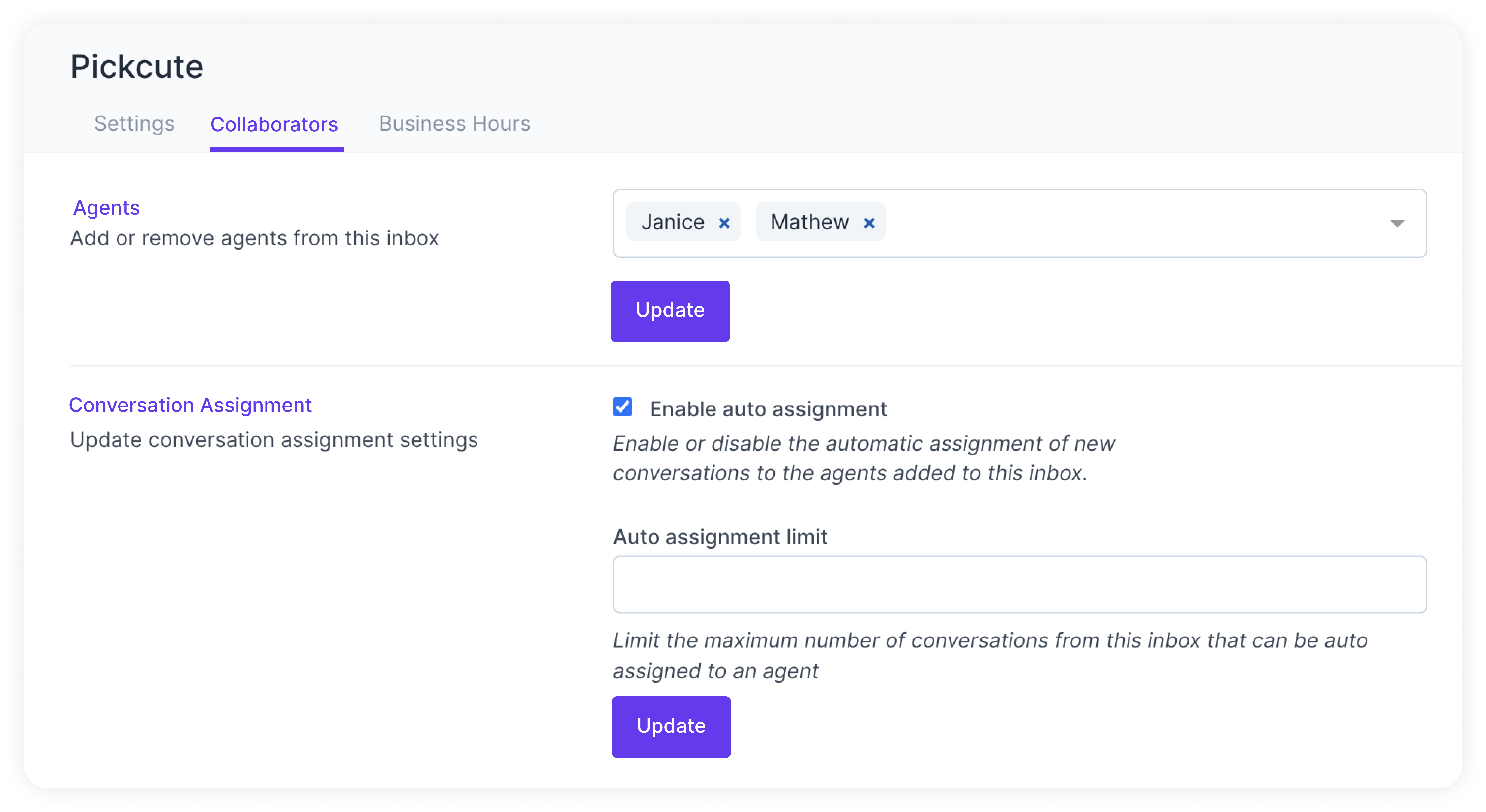Click 'Add or remove agents from this inbox' text
1486x812 pixels.
click(254, 239)
